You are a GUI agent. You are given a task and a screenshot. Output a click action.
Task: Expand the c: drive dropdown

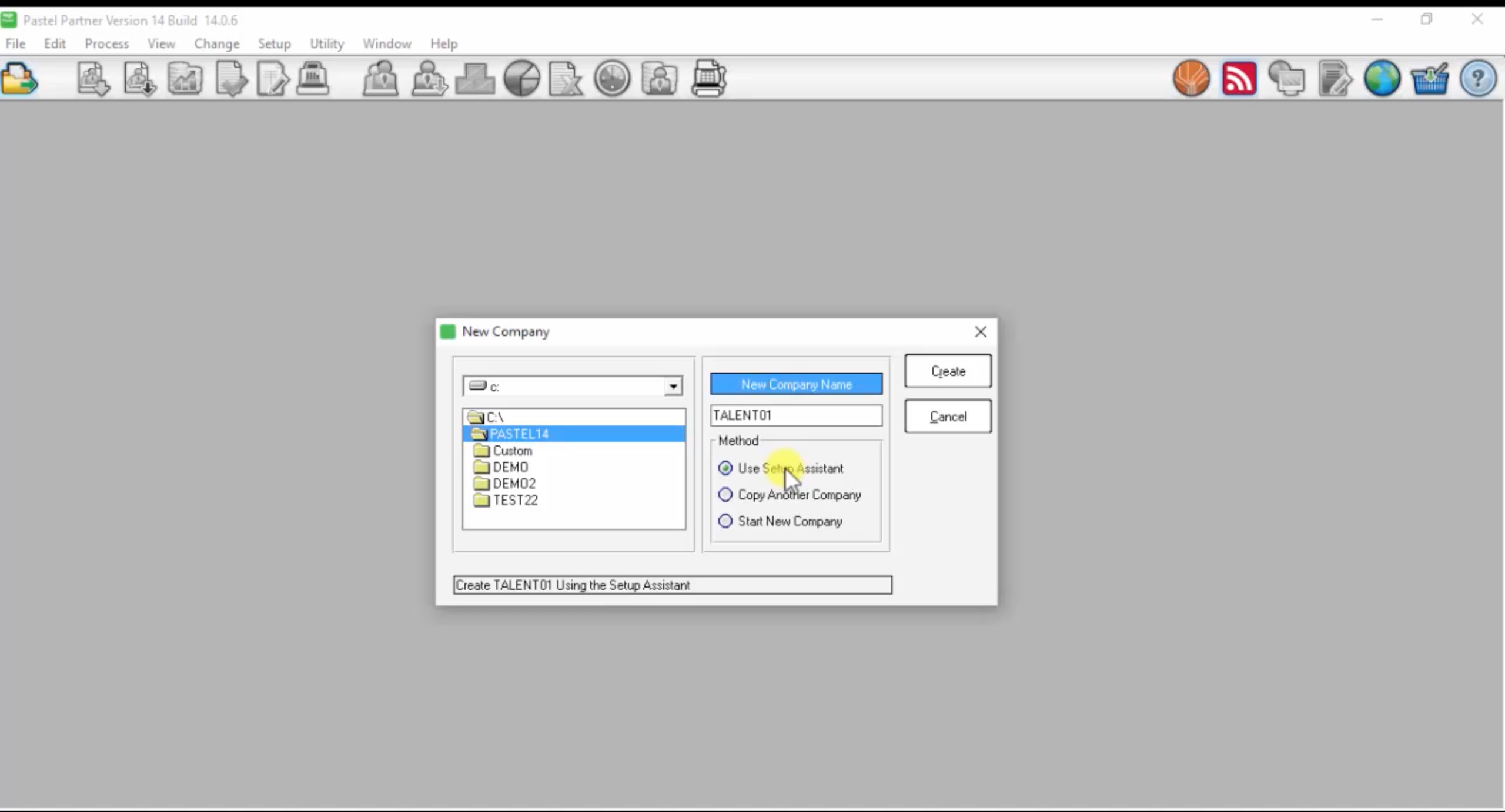673,387
